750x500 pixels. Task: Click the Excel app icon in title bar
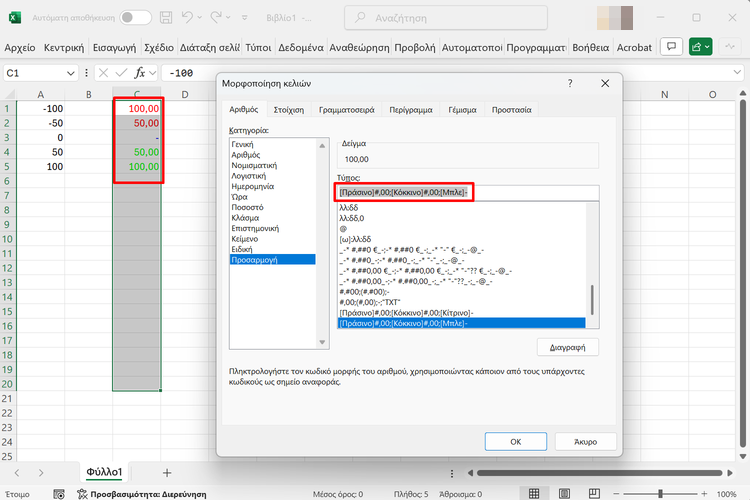(x=15, y=18)
